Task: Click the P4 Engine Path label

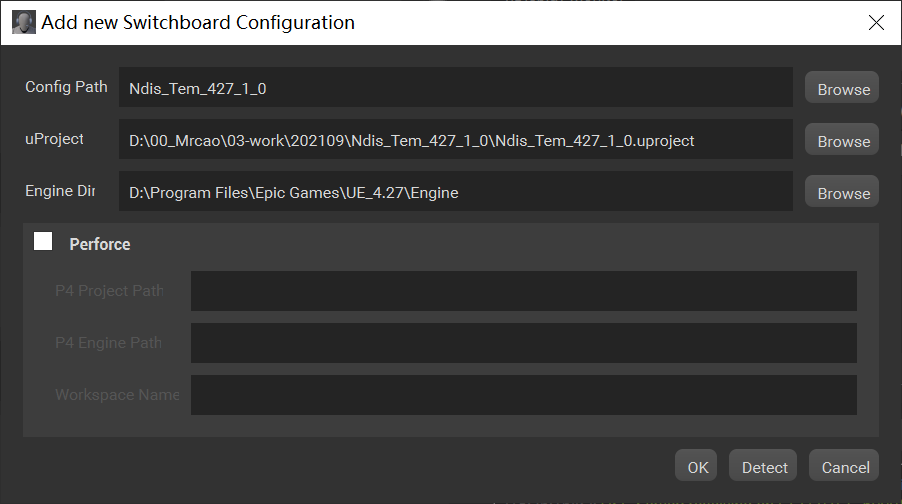Action: pos(108,343)
